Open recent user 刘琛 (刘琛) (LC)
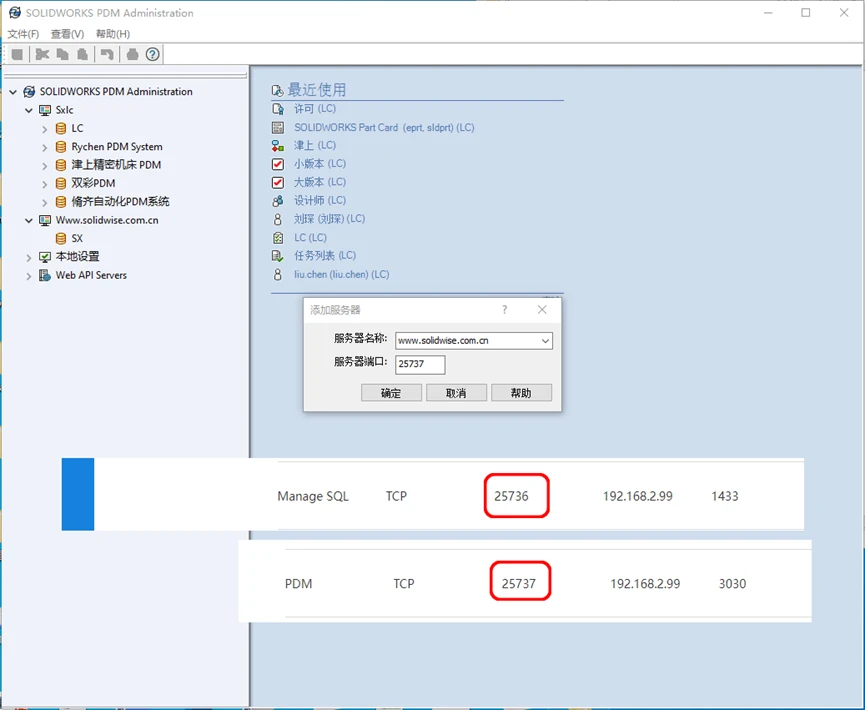 329,219
